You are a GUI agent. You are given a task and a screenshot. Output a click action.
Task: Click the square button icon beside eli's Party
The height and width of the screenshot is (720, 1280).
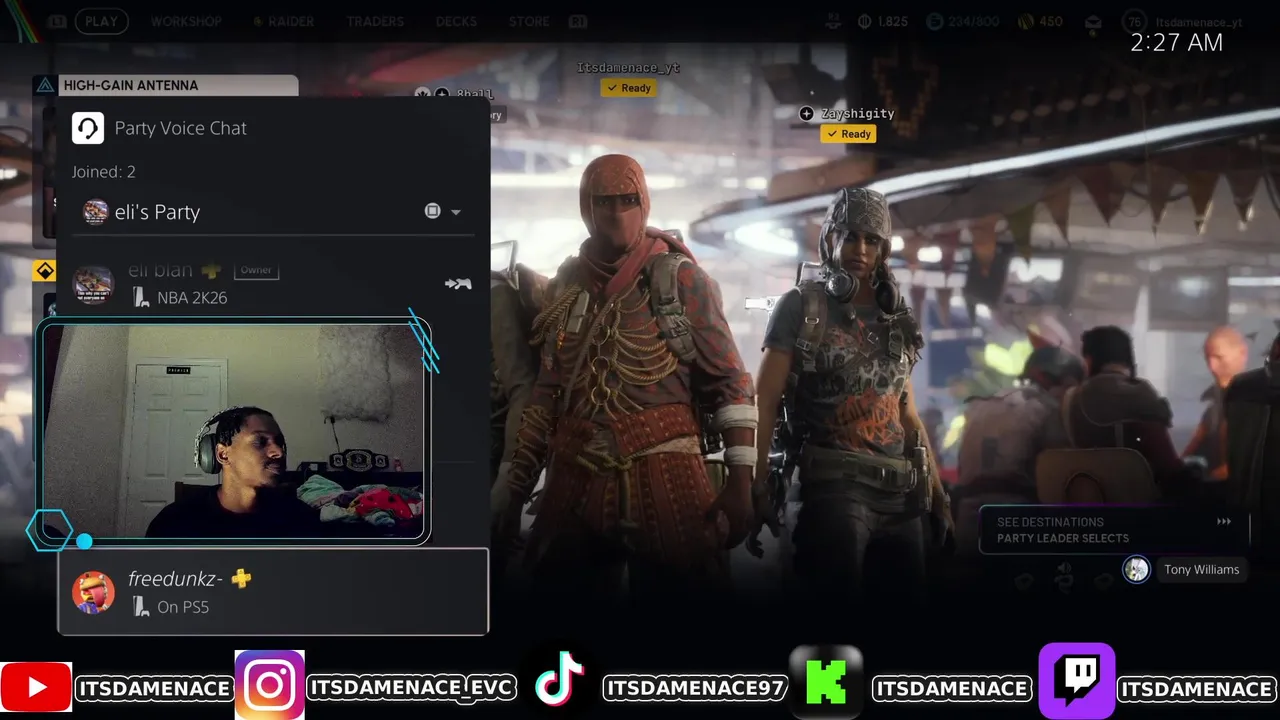click(x=432, y=211)
